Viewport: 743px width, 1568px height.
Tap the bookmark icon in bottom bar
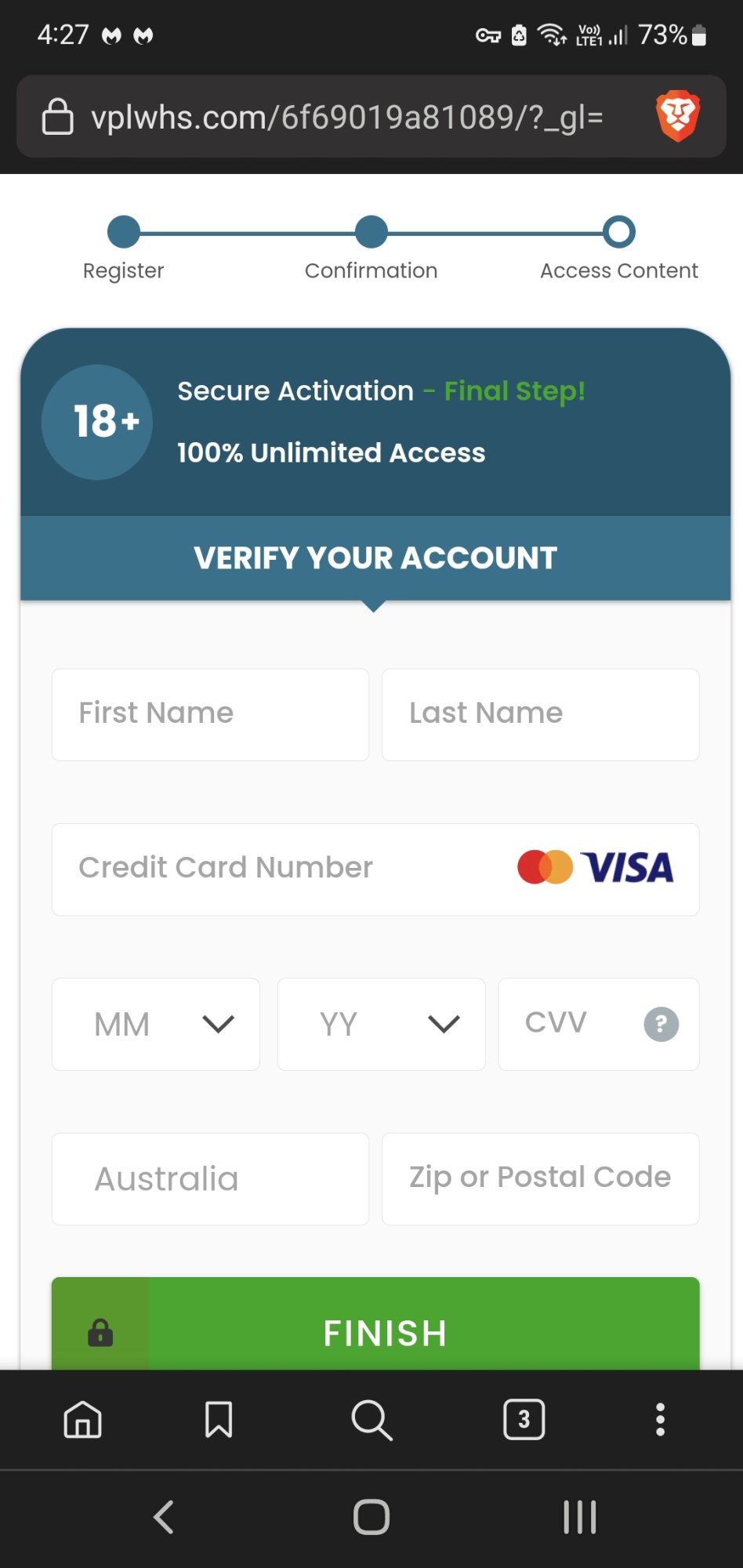pos(219,1420)
